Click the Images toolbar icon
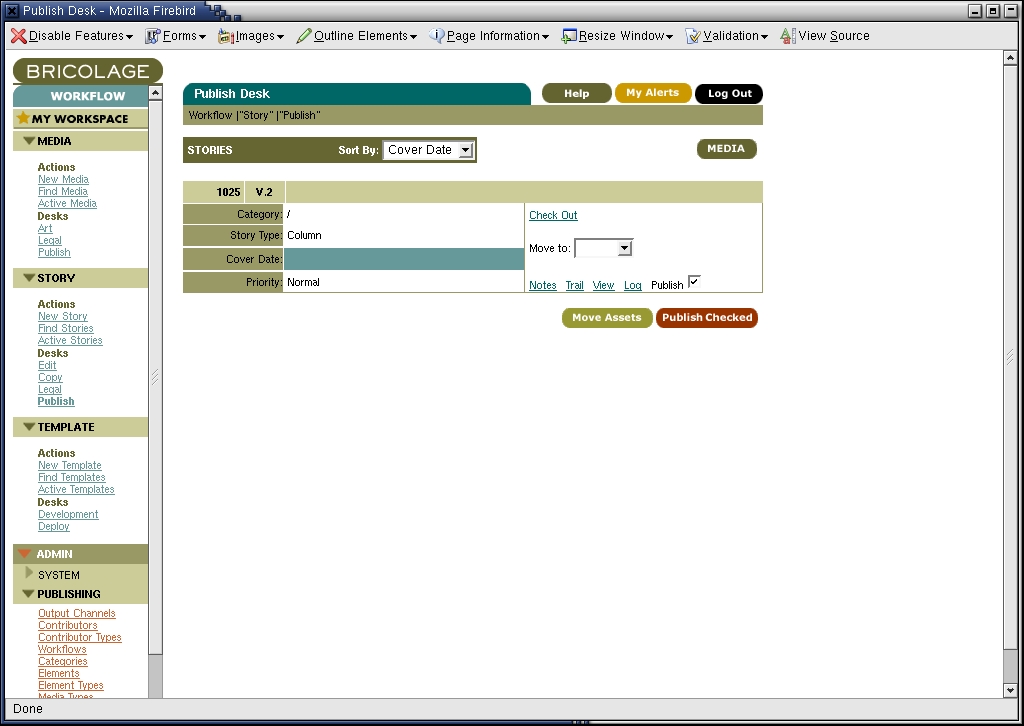Screen dimensions: 1024x726 [226, 36]
